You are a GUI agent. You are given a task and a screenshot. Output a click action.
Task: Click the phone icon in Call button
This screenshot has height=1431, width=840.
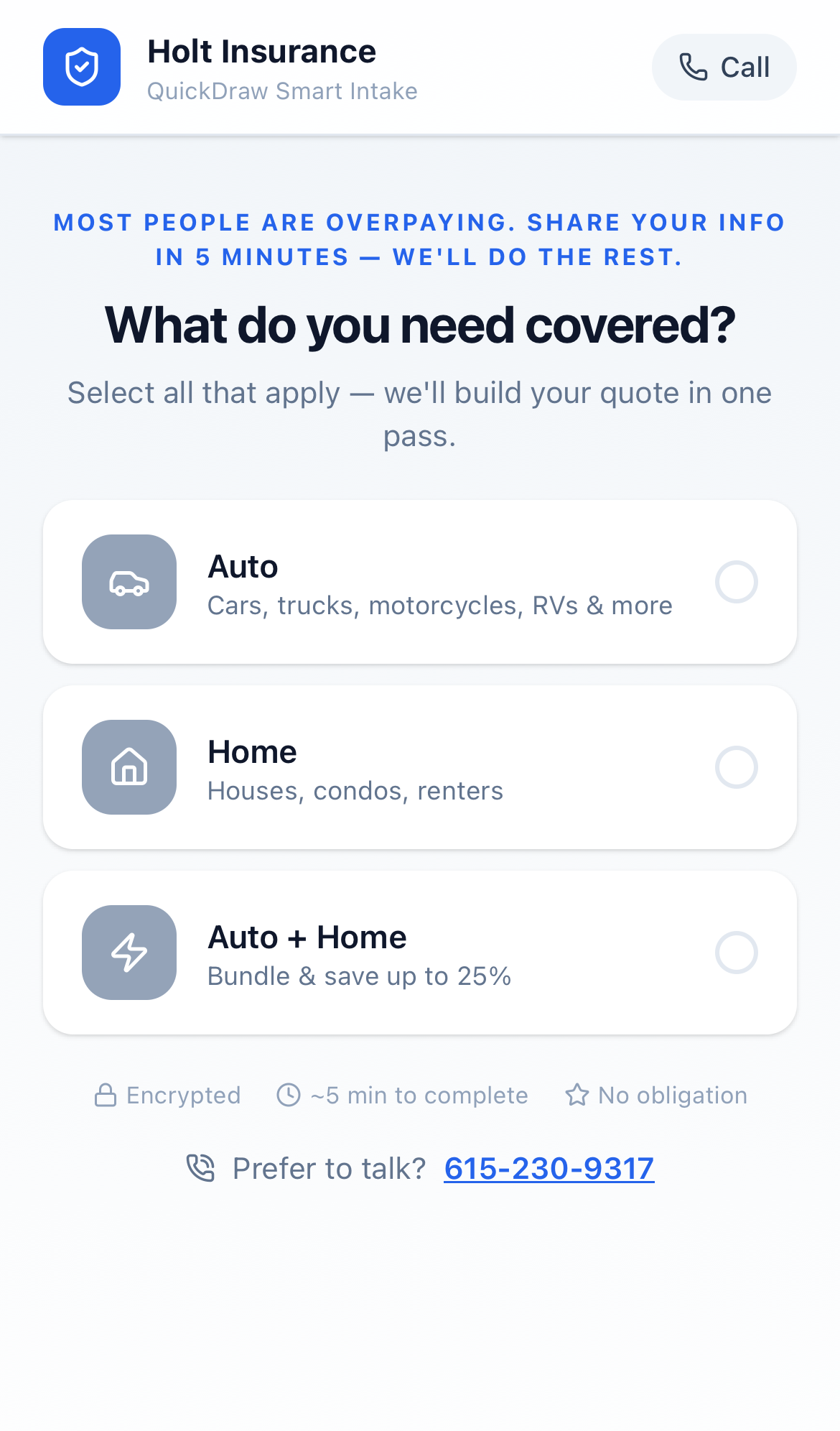694,67
